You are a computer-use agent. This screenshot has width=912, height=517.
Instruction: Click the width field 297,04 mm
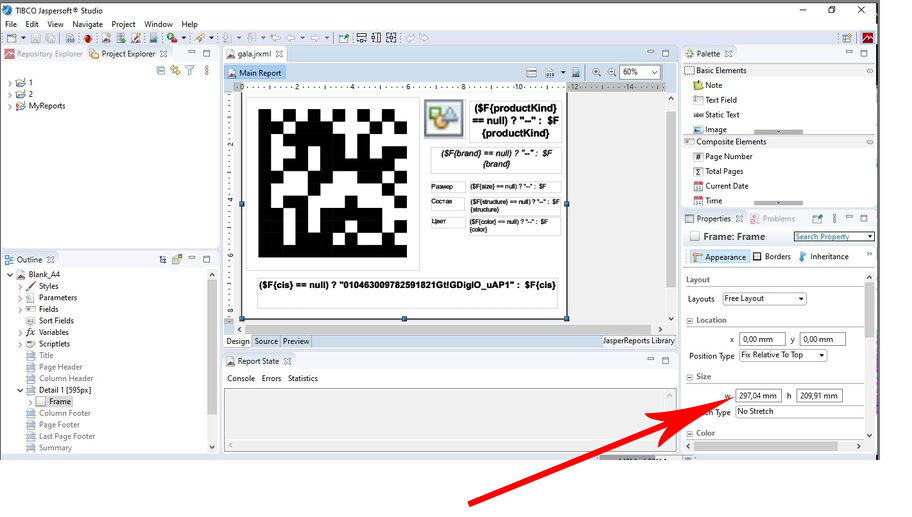click(x=759, y=395)
